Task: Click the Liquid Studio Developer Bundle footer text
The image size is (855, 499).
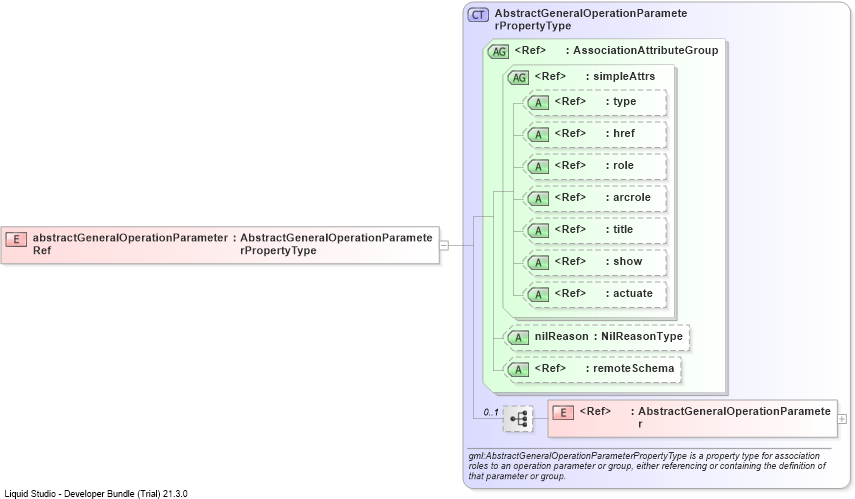Action: coord(96,494)
